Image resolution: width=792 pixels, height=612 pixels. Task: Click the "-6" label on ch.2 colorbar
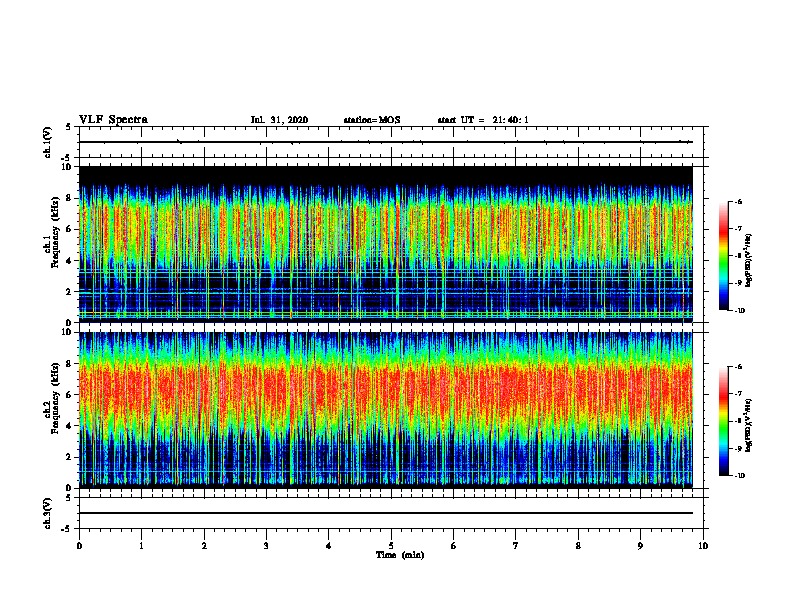point(738,367)
